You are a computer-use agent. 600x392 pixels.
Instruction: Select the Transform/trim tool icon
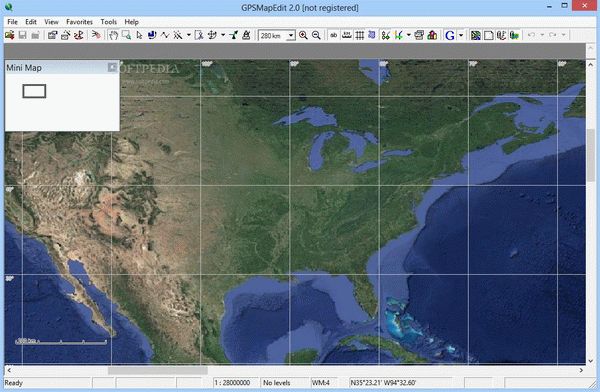pyautogui.click(x=178, y=36)
